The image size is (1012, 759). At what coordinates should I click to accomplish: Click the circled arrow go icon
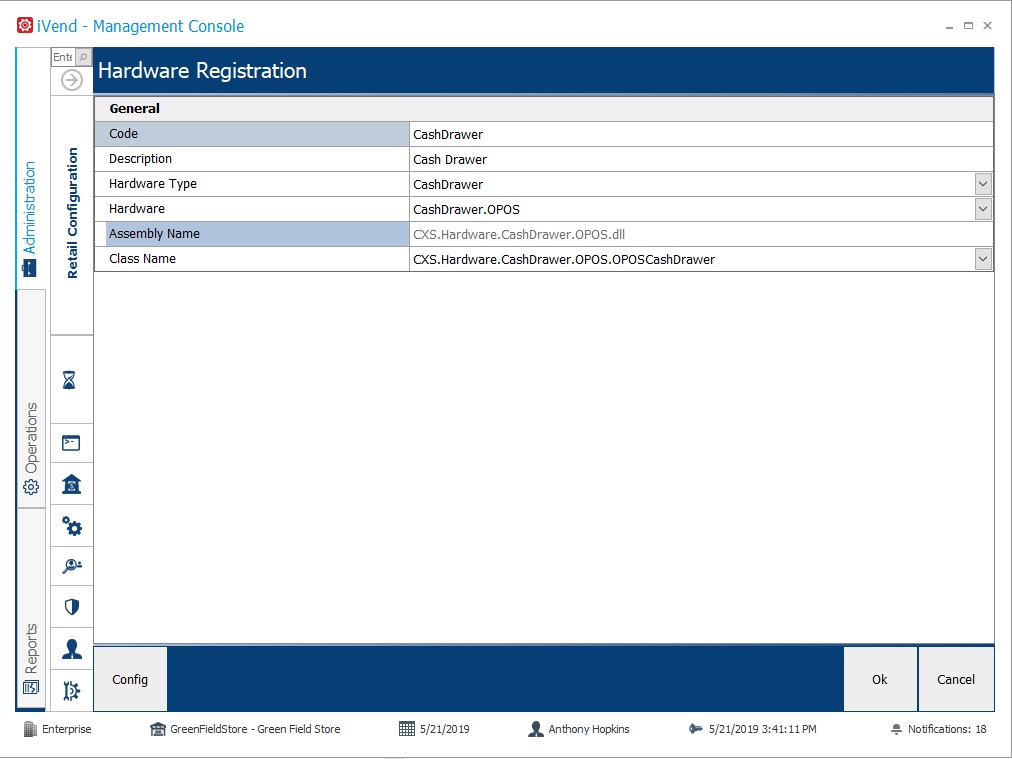click(72, 81)
